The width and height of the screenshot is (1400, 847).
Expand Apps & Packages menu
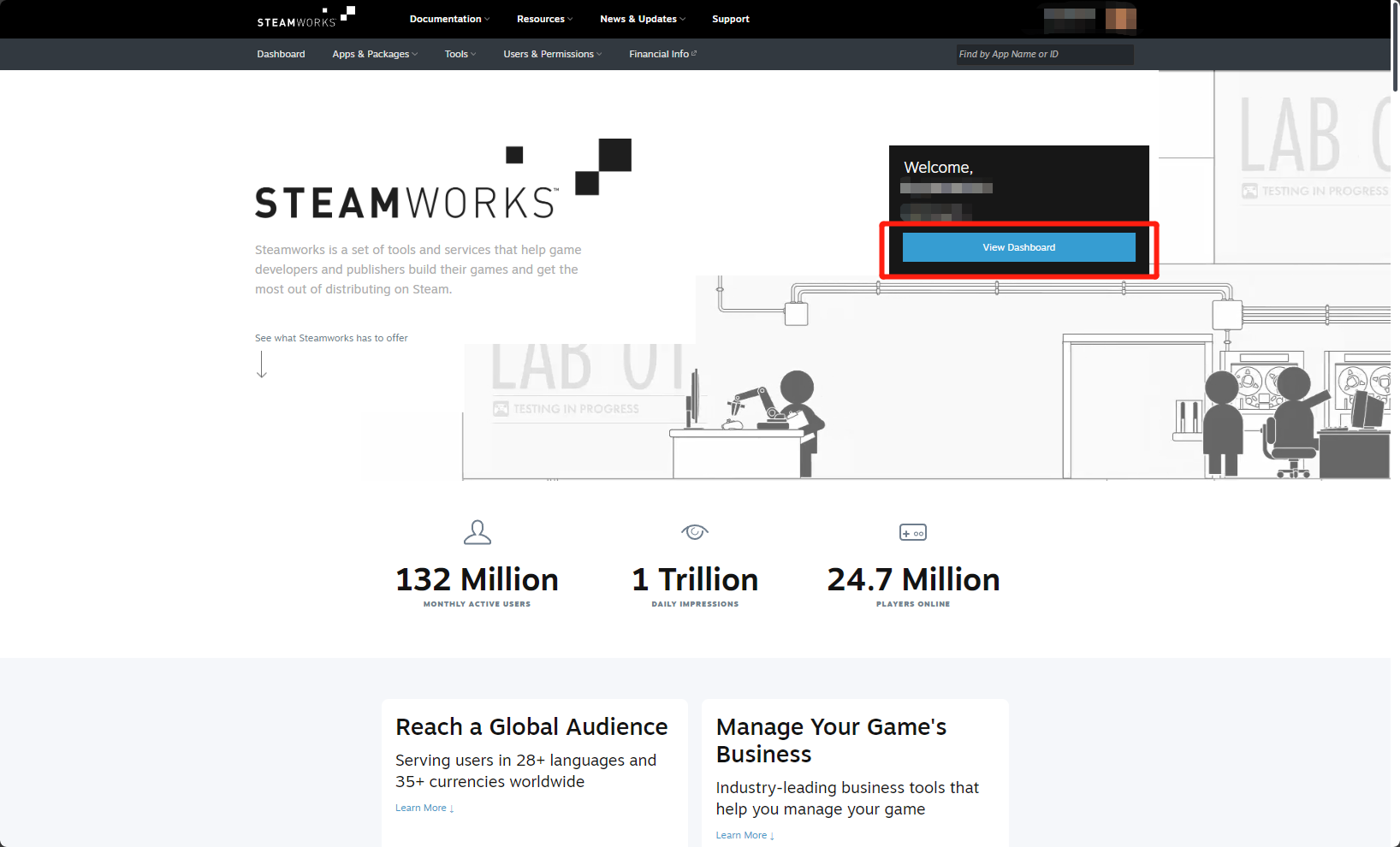[375, 54]
